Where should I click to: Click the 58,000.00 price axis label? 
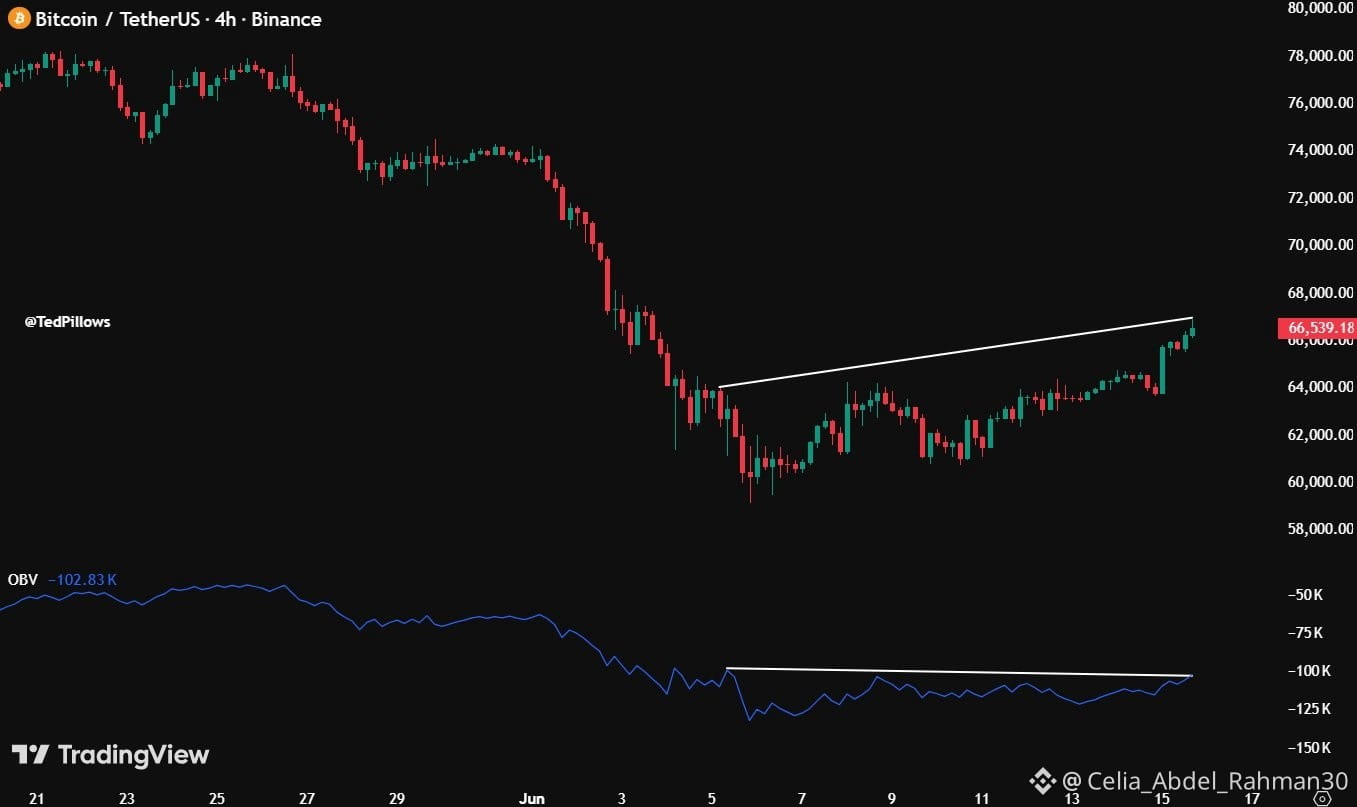[x=1320, y=528]
